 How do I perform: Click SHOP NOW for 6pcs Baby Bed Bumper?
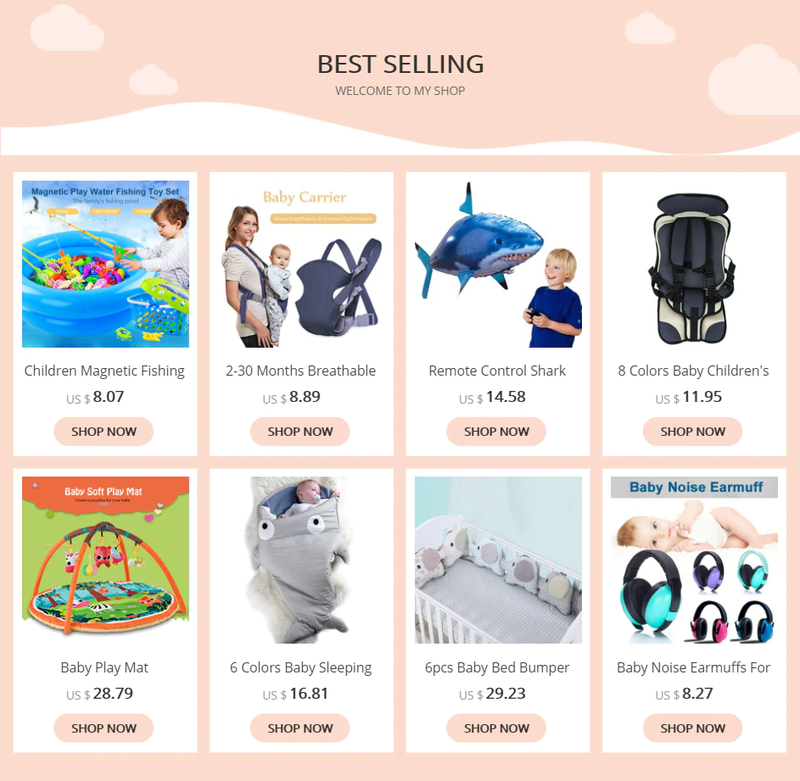(x=496, y=728)
